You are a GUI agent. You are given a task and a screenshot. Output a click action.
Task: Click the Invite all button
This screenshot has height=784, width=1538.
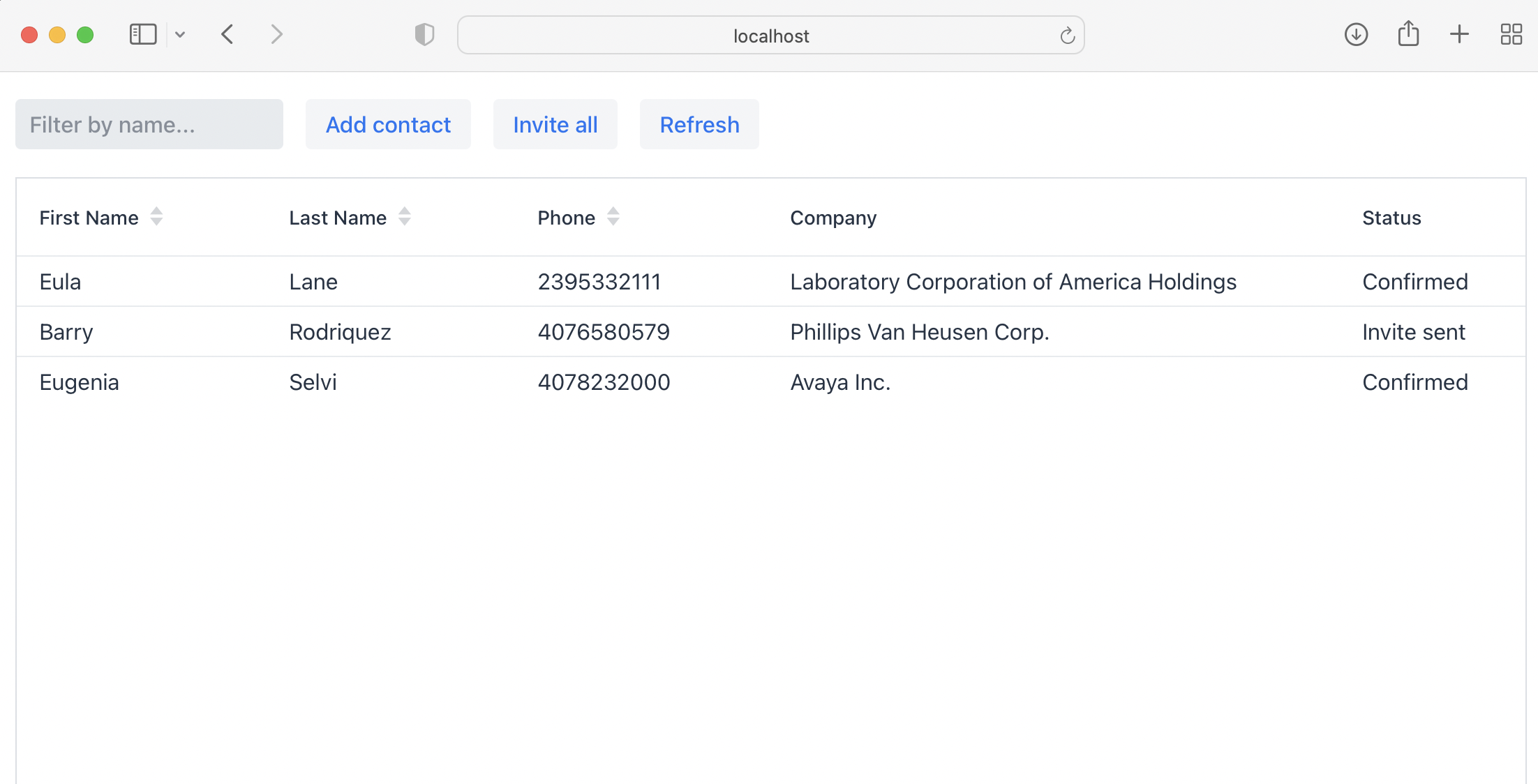click(555, 124)
